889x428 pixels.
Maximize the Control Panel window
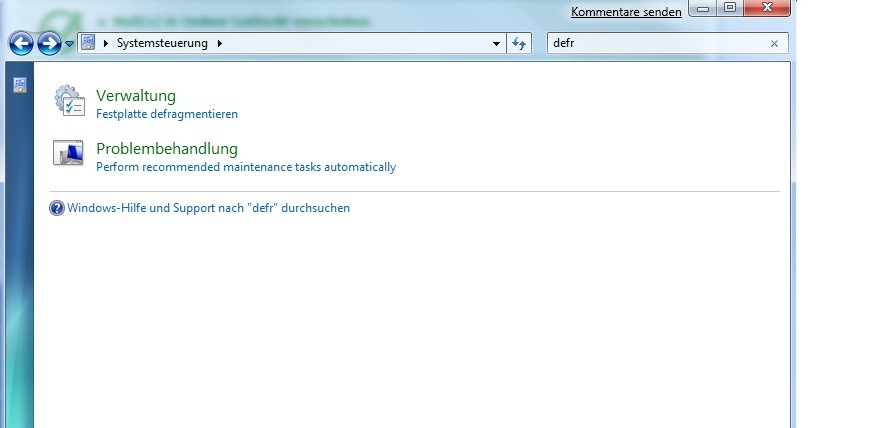pyautogui.click(x=730, y=8)
